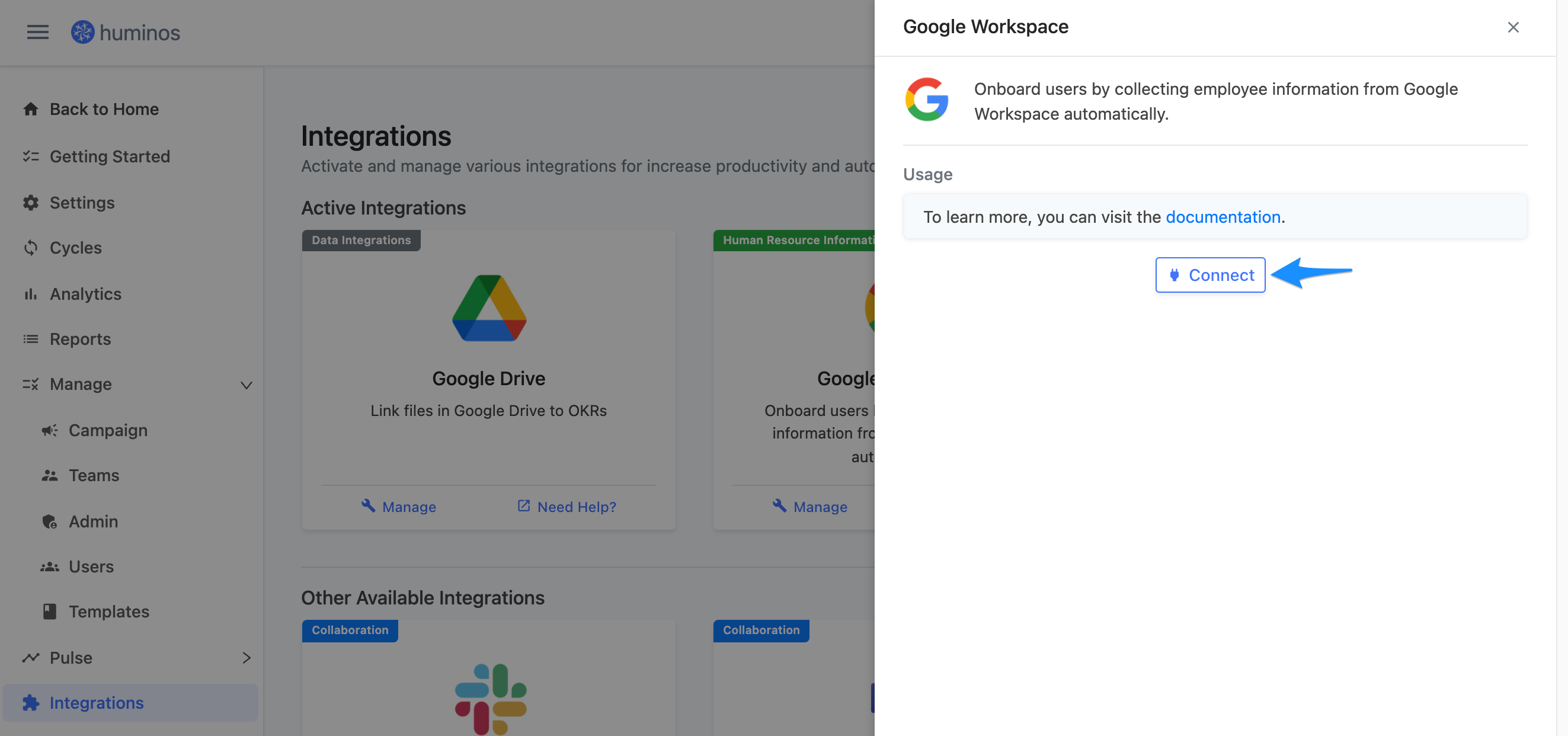Open the documentation link
This screenshot has height=736, width=1568.
pos(1223,217)
